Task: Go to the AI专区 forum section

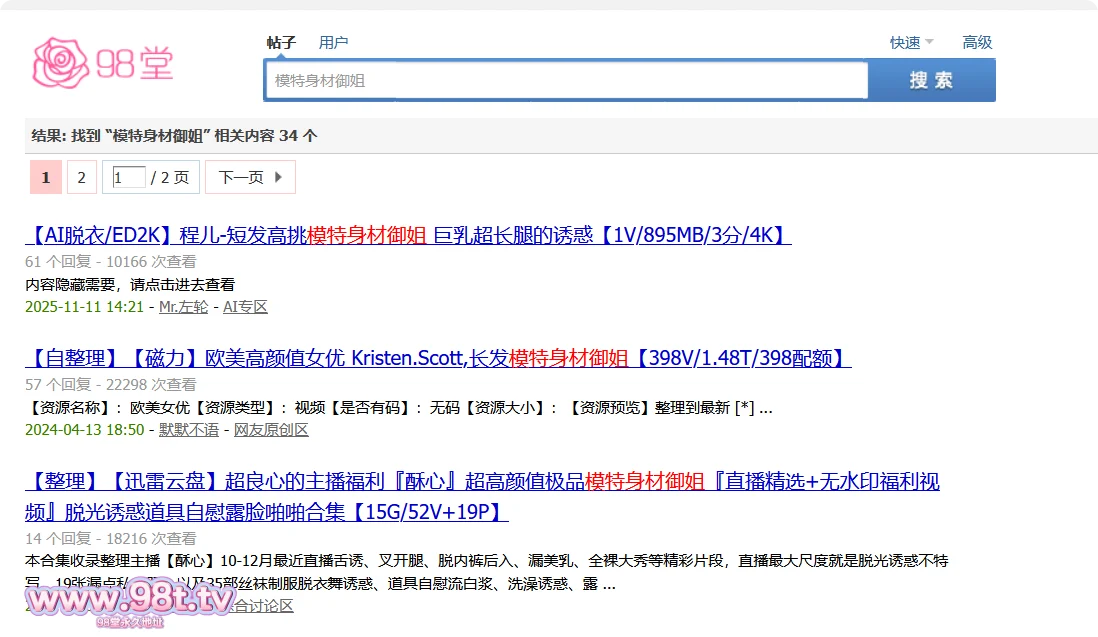Action: (x=245, y=307)
